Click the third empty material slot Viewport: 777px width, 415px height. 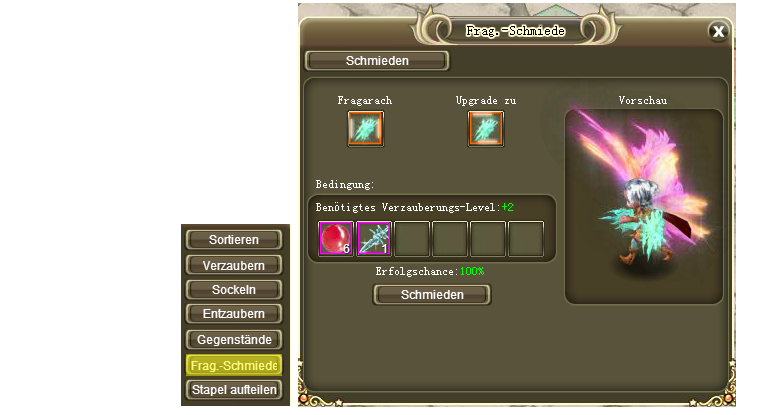click(x=412, y=238)
